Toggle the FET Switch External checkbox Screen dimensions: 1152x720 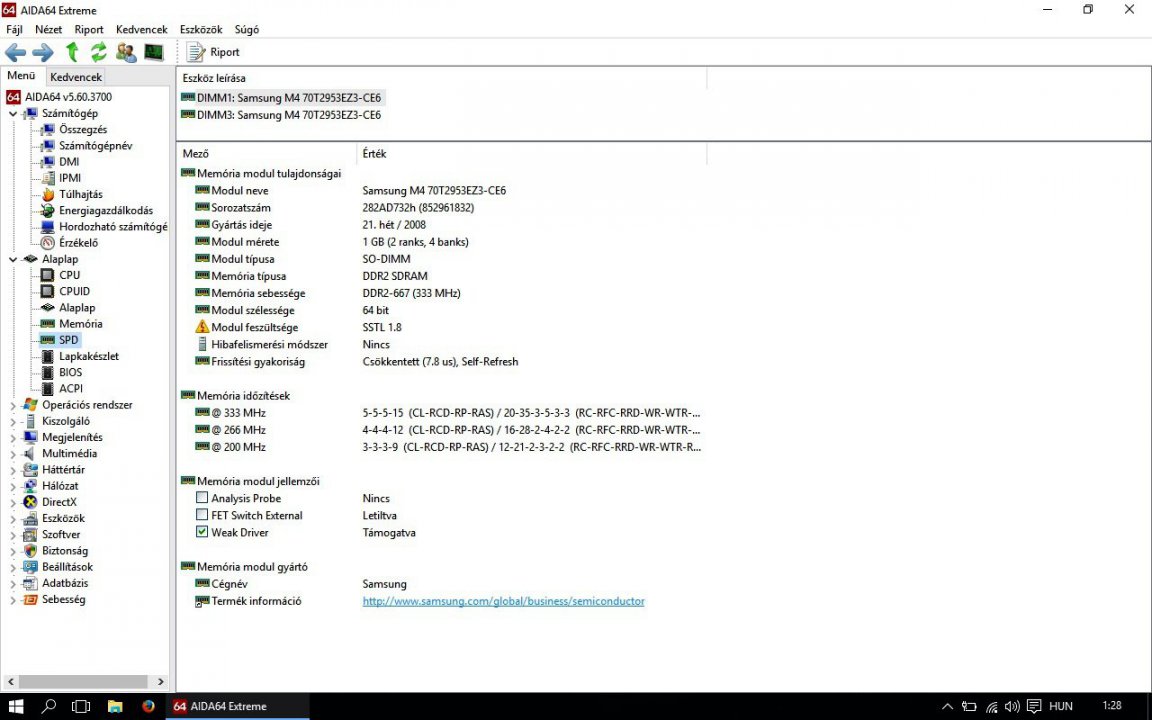(x=202, y=514)
